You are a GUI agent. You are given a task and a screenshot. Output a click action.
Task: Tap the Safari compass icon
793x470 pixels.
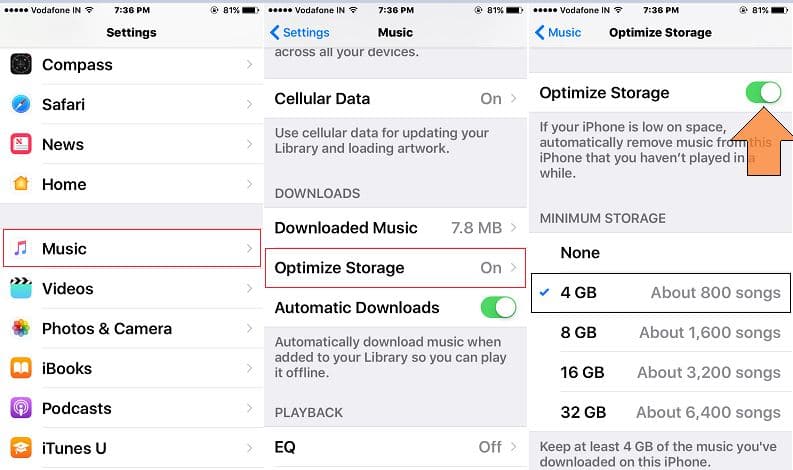tap(21, 104)
